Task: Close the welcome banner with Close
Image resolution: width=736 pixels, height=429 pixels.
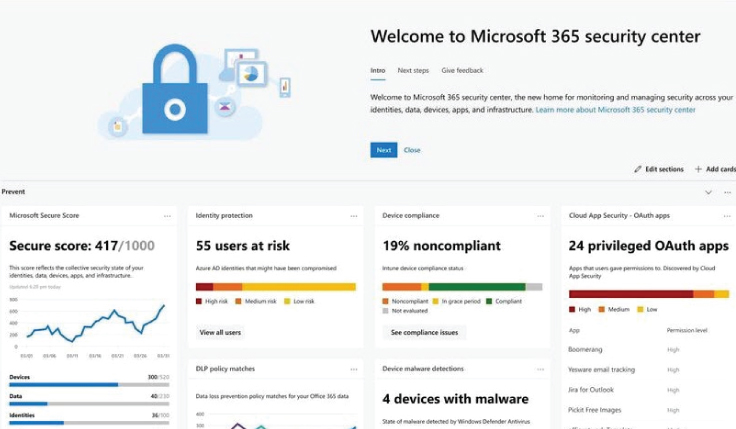Action: (412, 150)
